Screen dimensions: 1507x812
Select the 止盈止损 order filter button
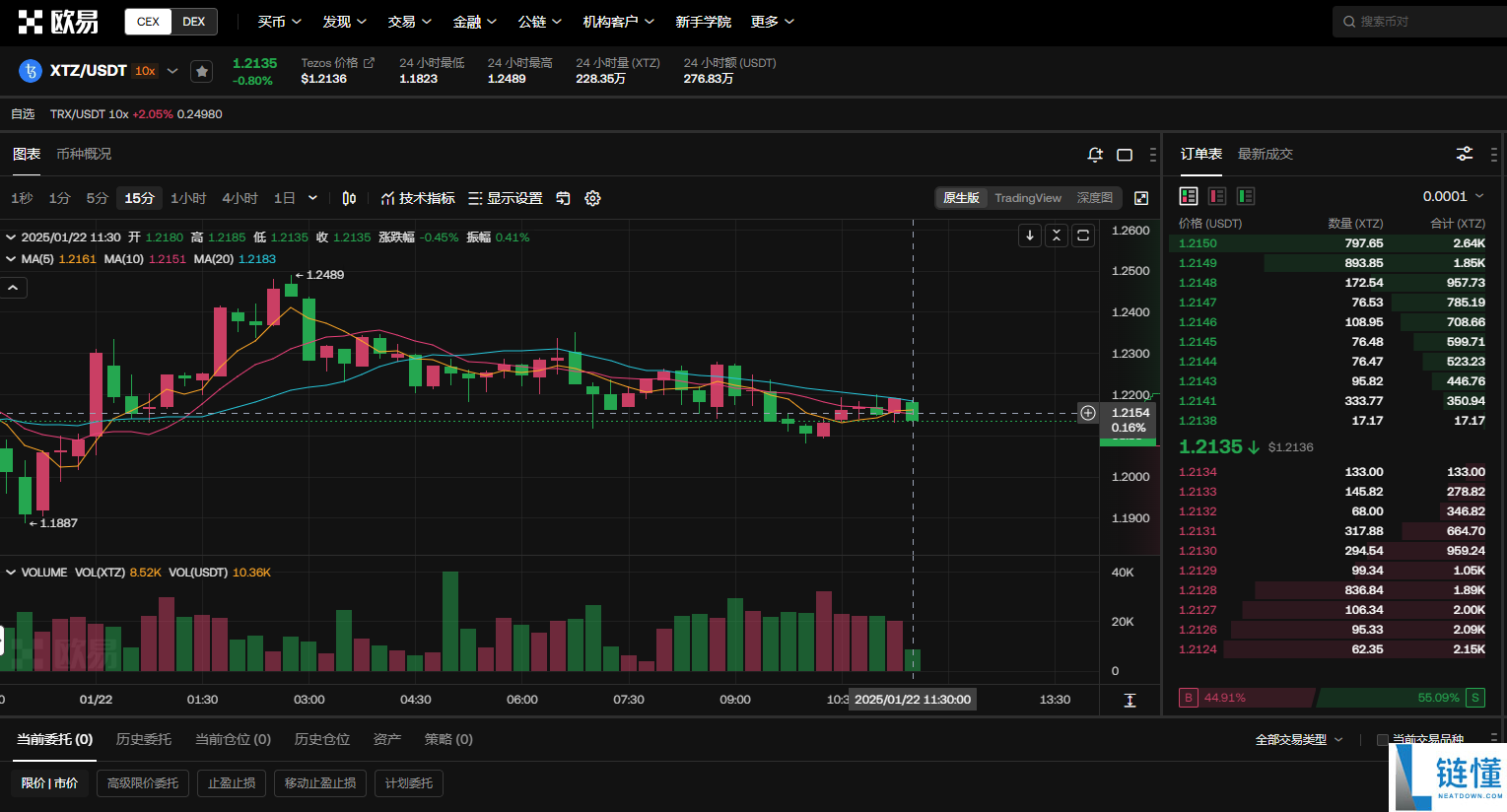coord(232,783)
